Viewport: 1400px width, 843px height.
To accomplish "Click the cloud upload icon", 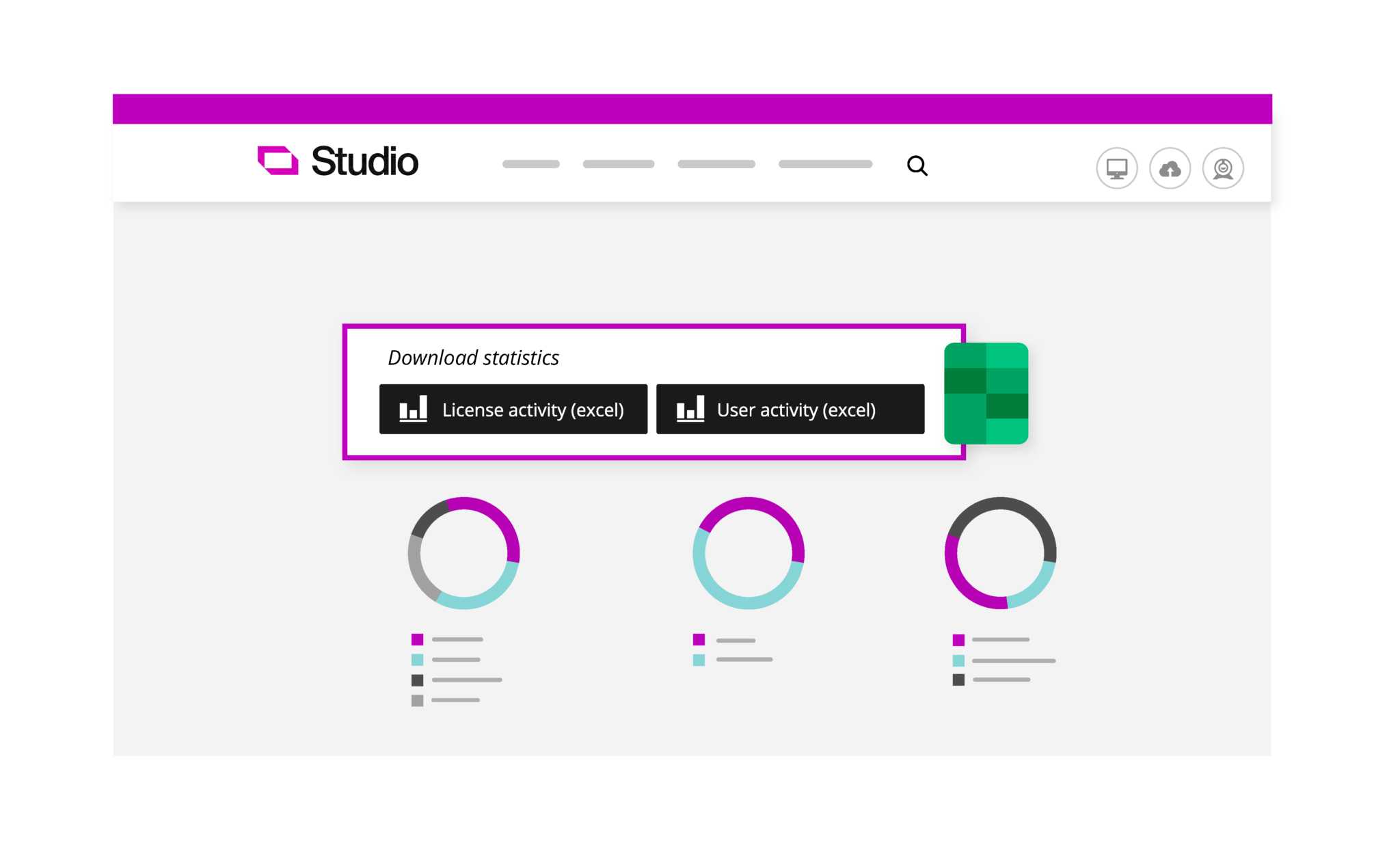I will 1170,168.
